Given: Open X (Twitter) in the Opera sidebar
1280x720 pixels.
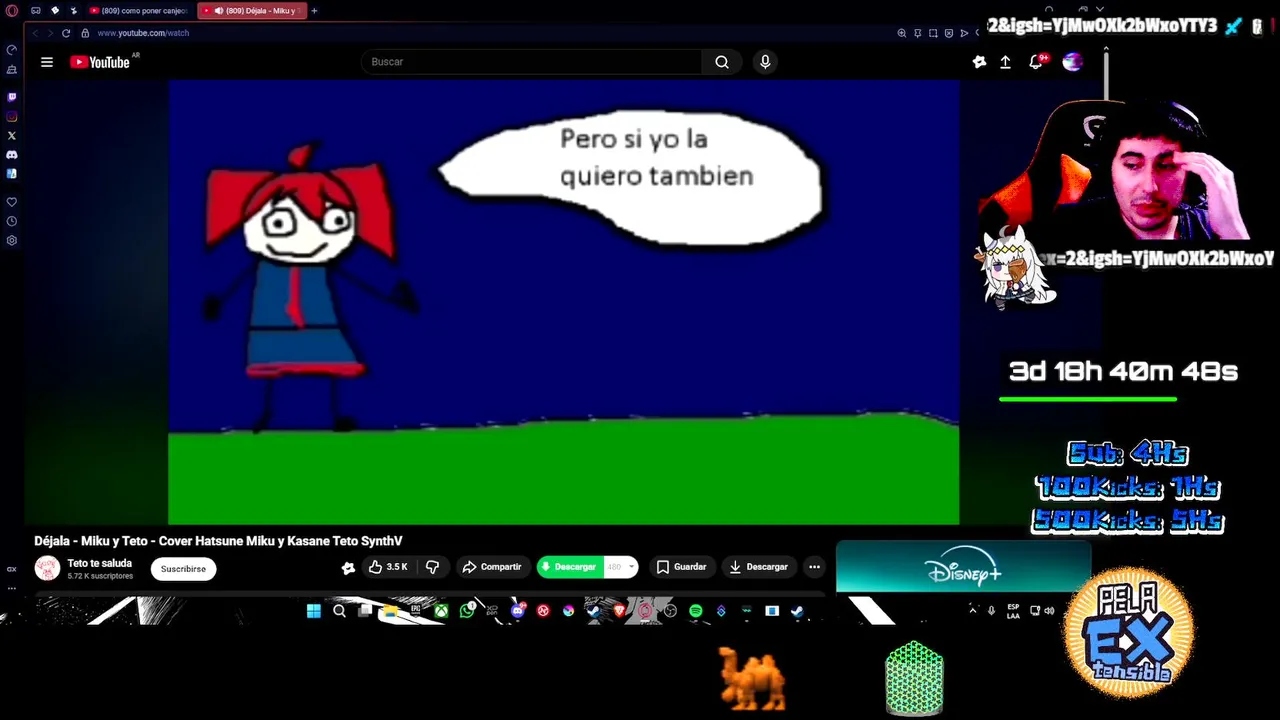Looking at the screenshot, I should (12, 135).
